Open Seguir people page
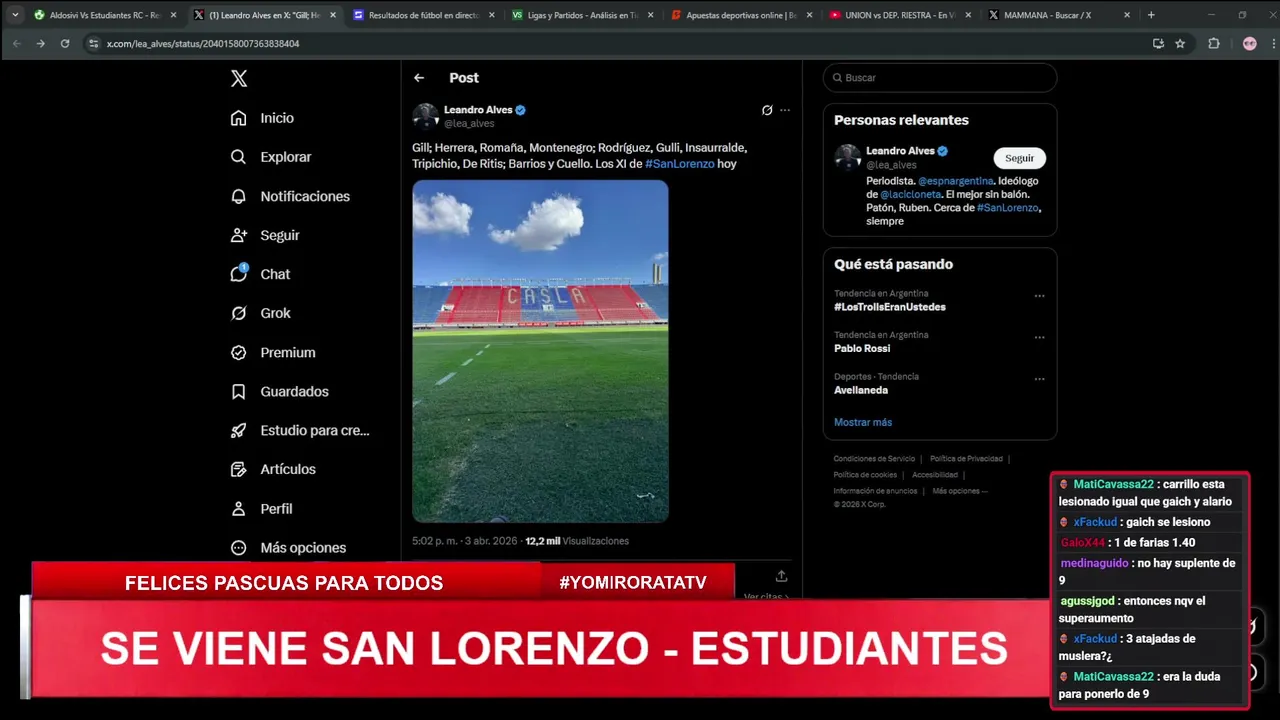 click(x=265, y=235)
